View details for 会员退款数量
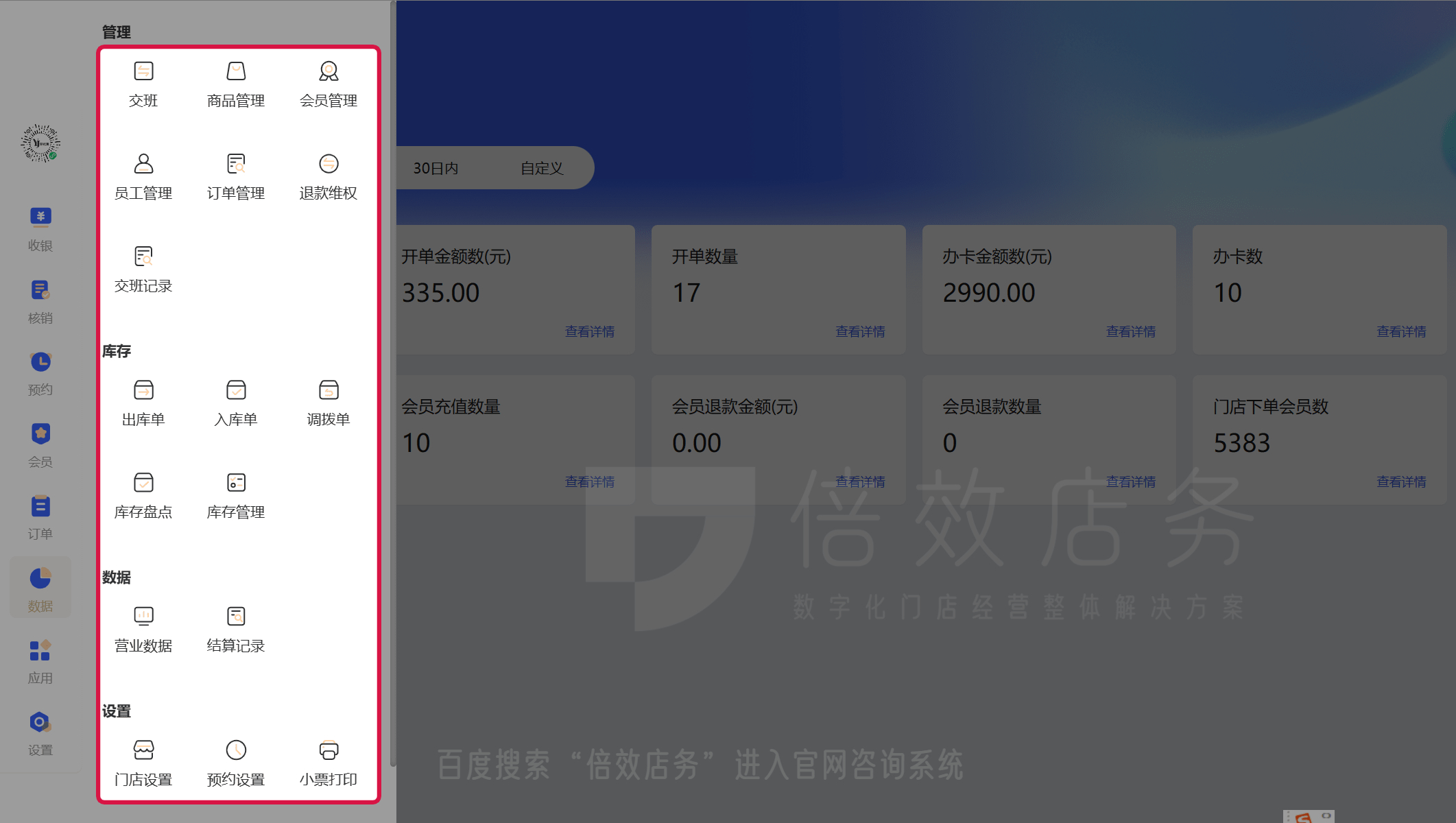Viewport: 1456px width, 823px height. (1131, 482)
